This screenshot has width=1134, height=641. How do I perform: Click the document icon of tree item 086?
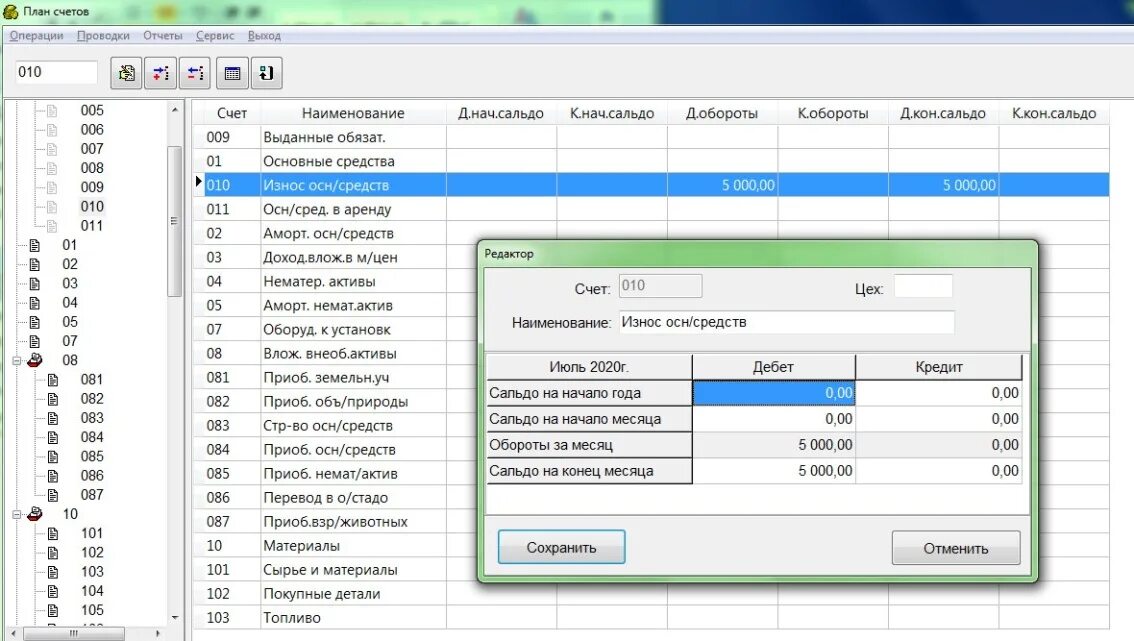coord(53,475)
